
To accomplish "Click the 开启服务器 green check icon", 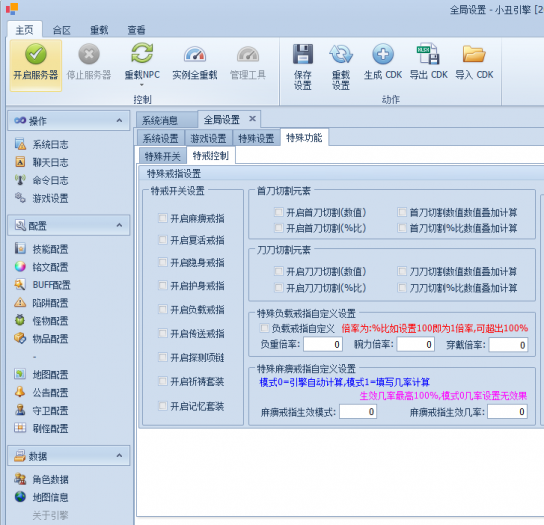I will point(36,54).
